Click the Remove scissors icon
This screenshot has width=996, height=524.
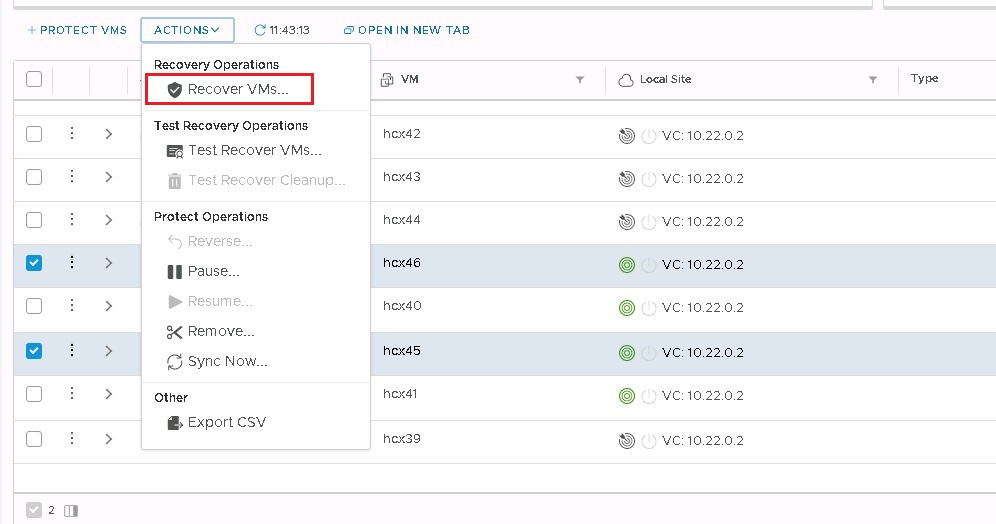[x=174, y=332]
